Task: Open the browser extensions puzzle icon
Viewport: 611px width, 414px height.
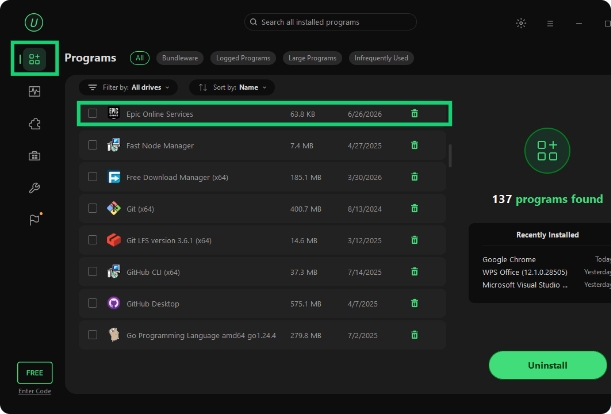Action: click(34, 124)
